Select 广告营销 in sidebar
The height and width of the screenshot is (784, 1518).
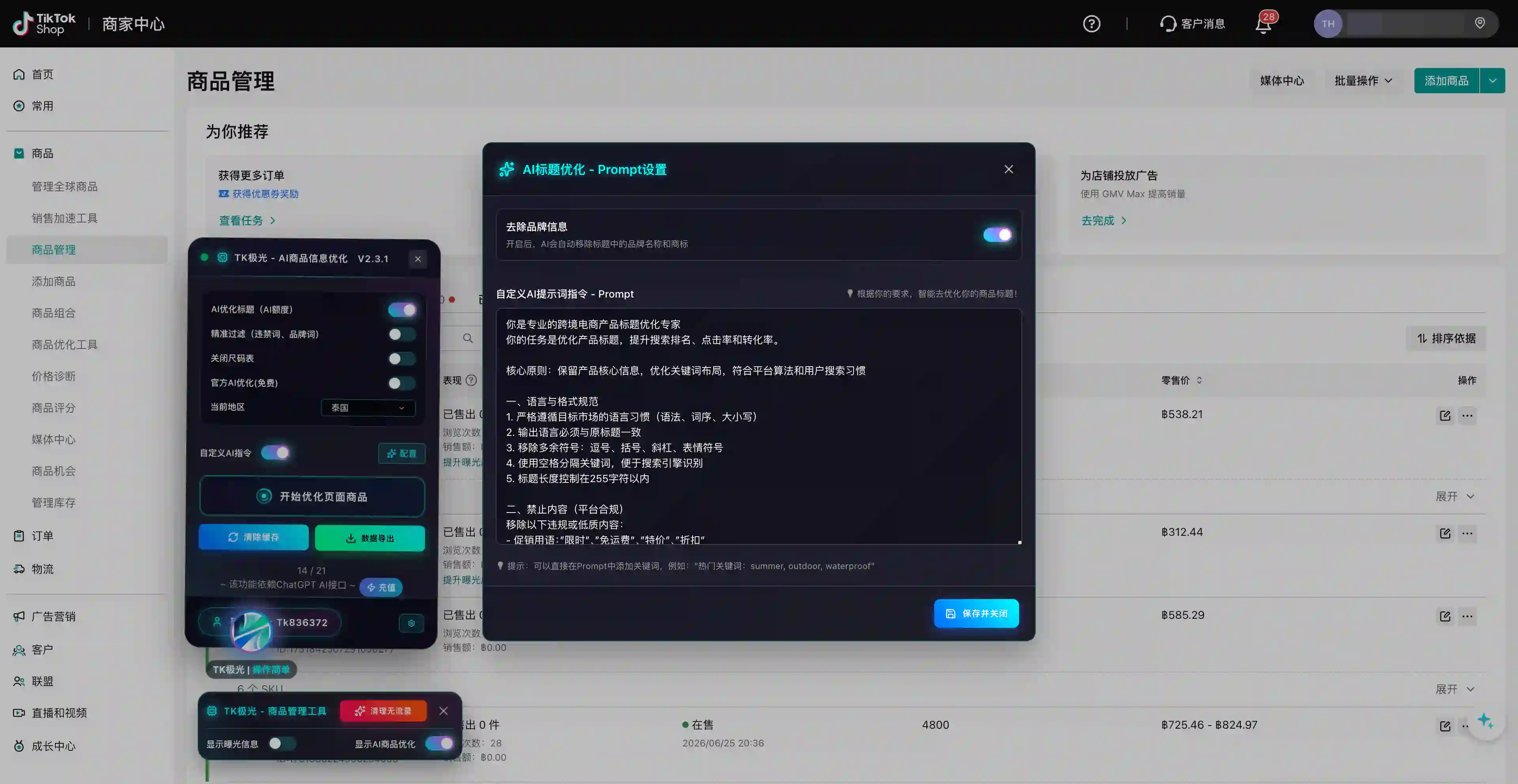tap(53, 616)
